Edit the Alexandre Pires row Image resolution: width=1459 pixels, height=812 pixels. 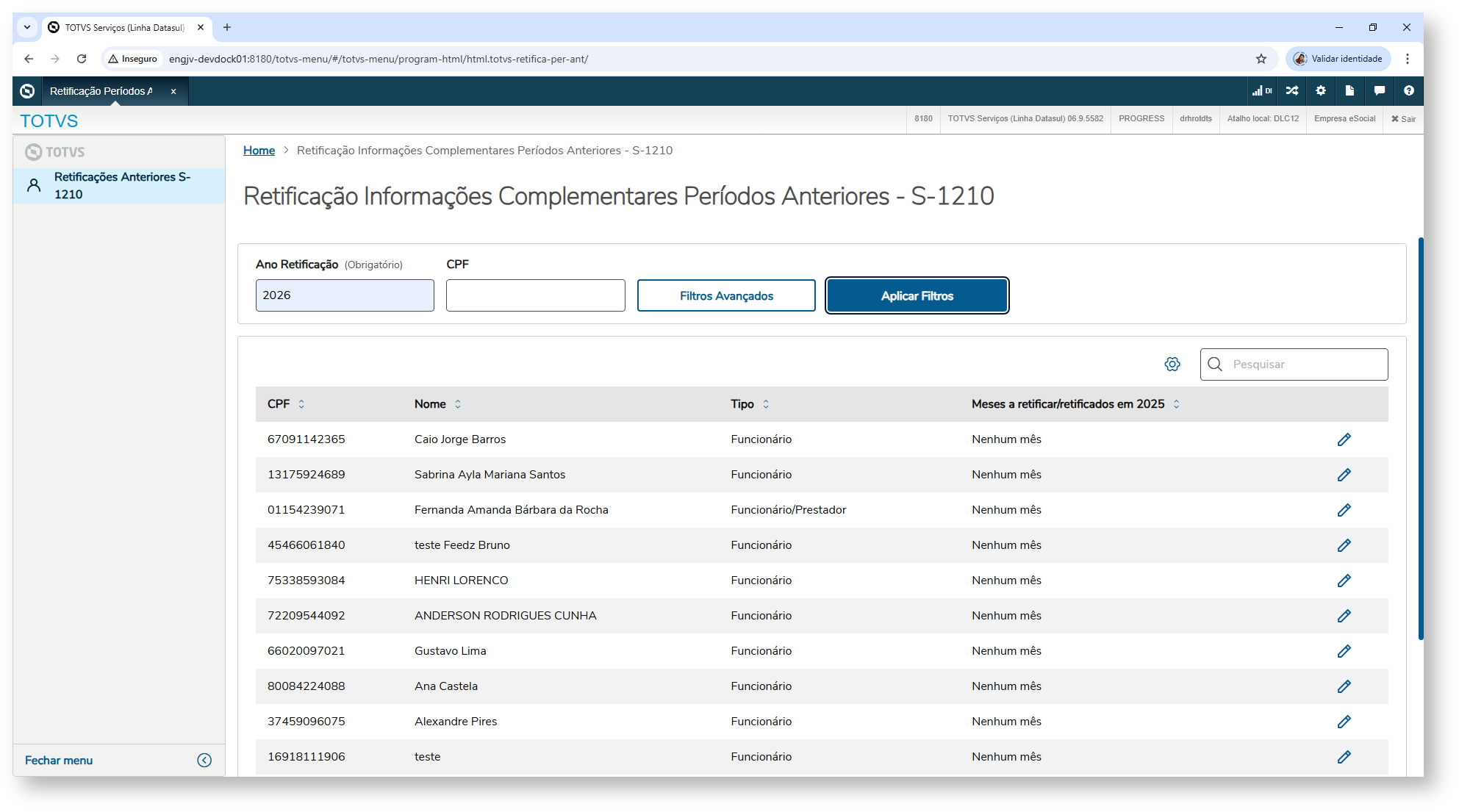(1344, 722)
